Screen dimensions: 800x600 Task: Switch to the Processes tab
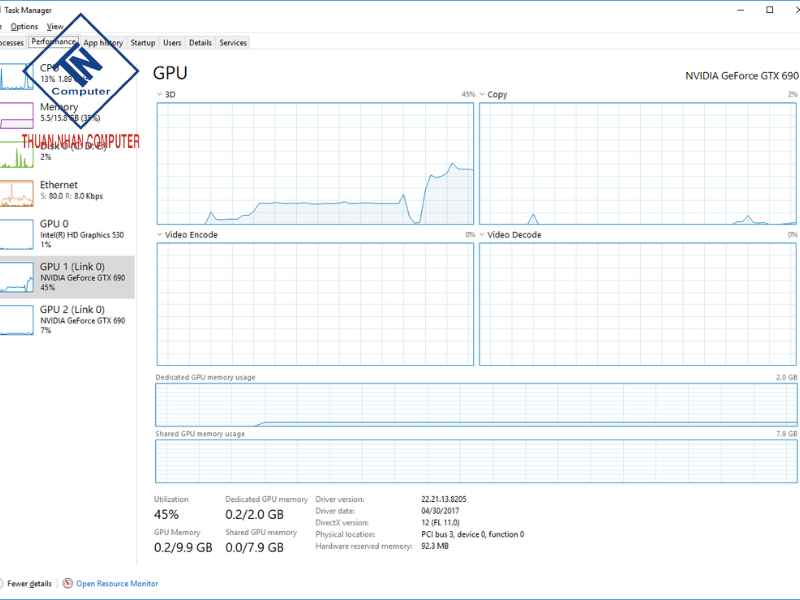click(x=12, y=43)
